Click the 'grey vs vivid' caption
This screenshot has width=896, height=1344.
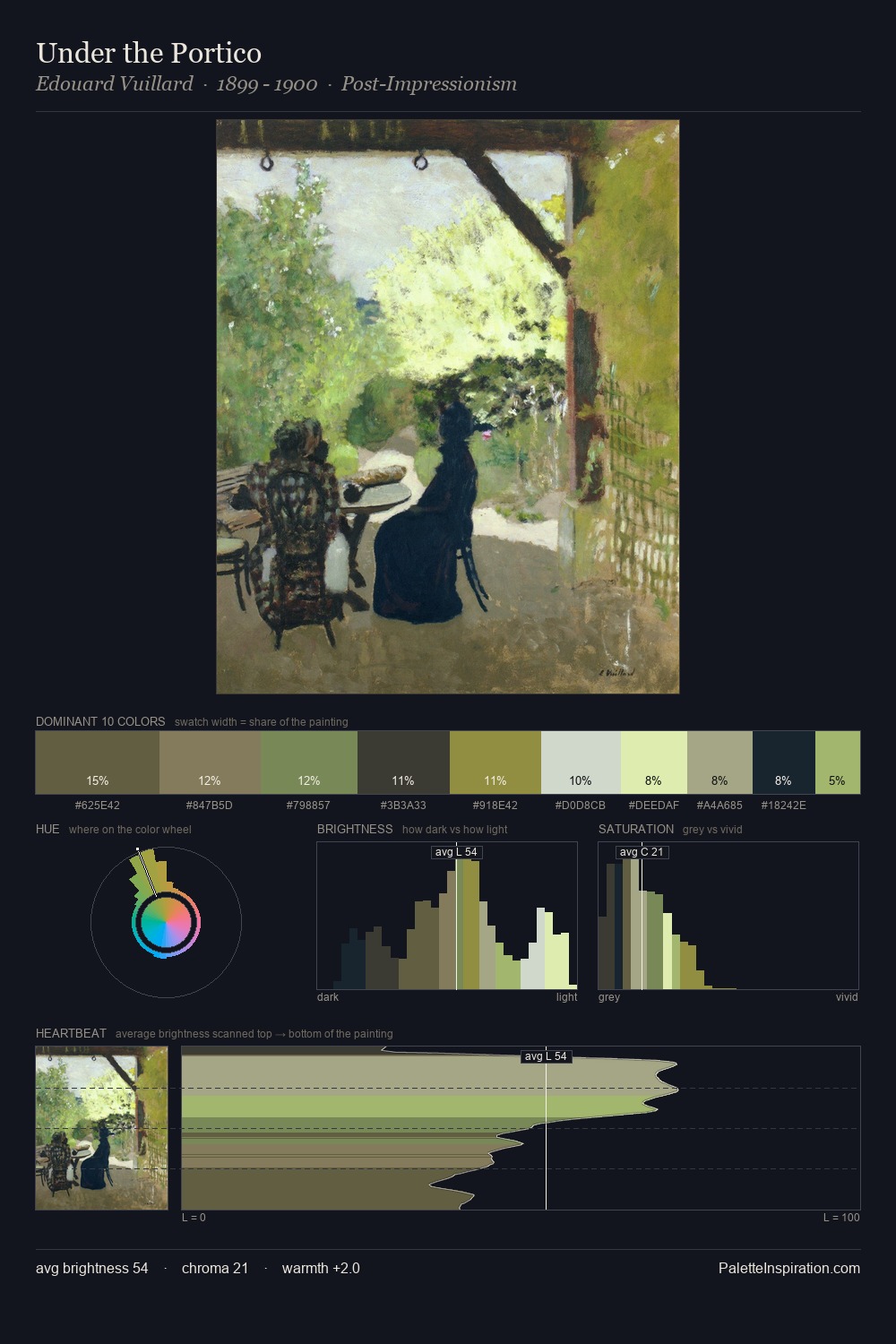pos(712,830)
